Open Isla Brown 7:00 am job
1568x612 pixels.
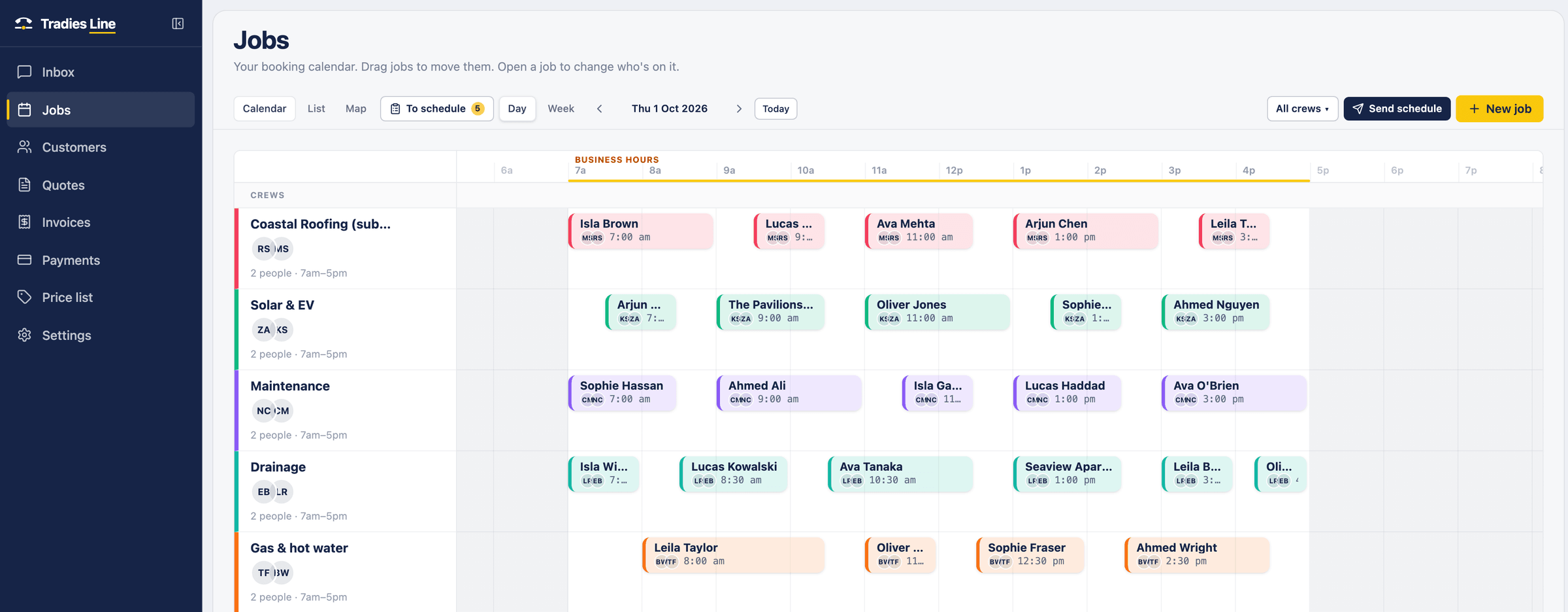(640, 231)
